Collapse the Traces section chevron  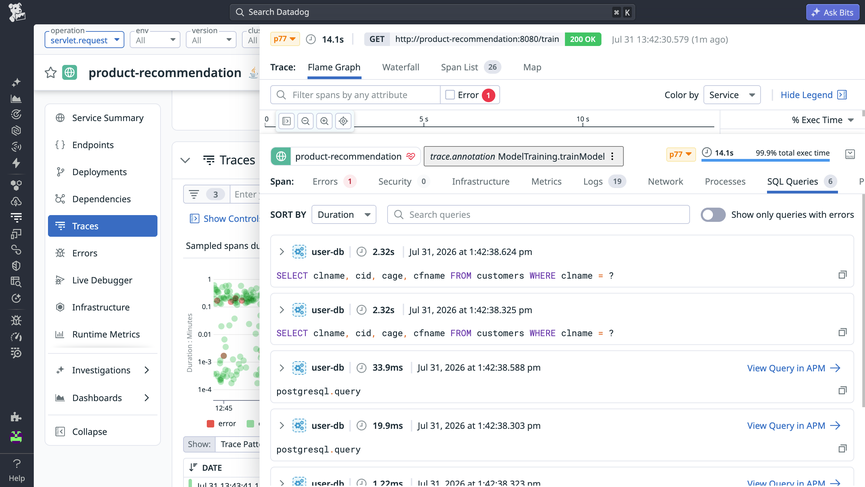(185, 160)
